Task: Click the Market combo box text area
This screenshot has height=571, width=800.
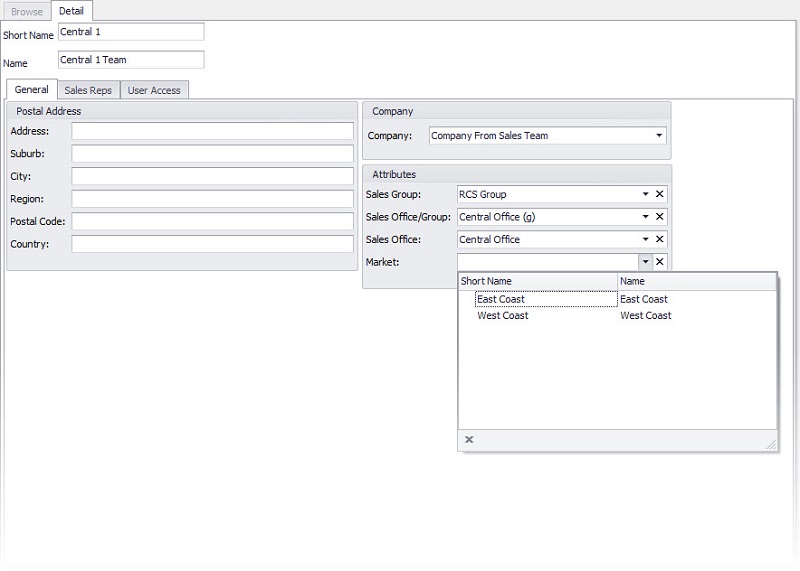Action: pyautogui.click(x=548, y=261)
